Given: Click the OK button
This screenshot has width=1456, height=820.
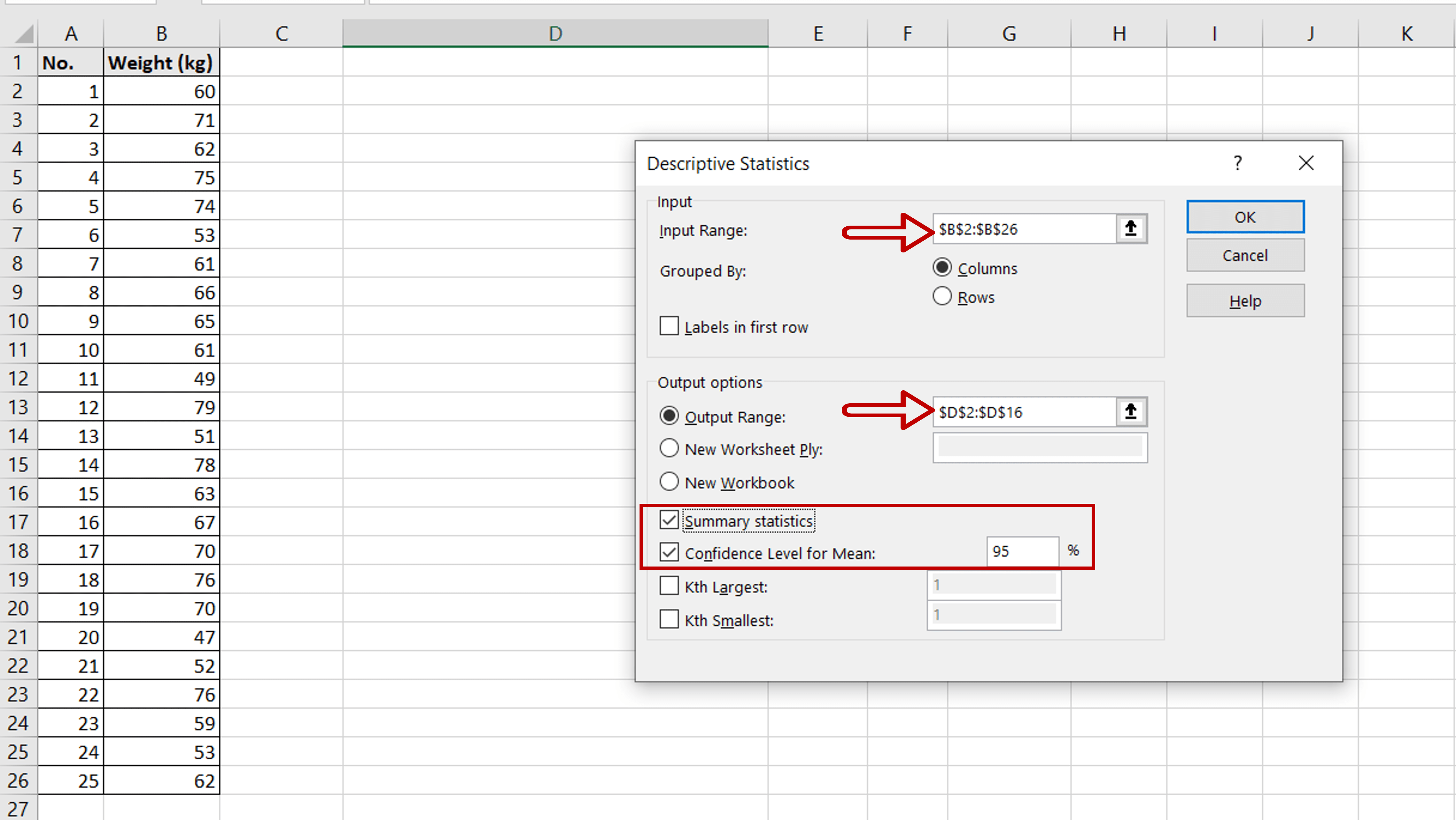Looking at the screenshot, I should click(x=1245, y=217).
